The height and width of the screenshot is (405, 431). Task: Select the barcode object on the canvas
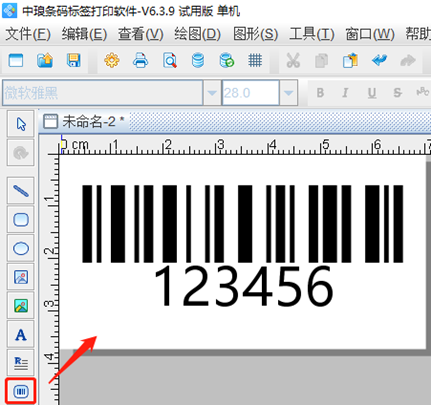click(243, 224)
